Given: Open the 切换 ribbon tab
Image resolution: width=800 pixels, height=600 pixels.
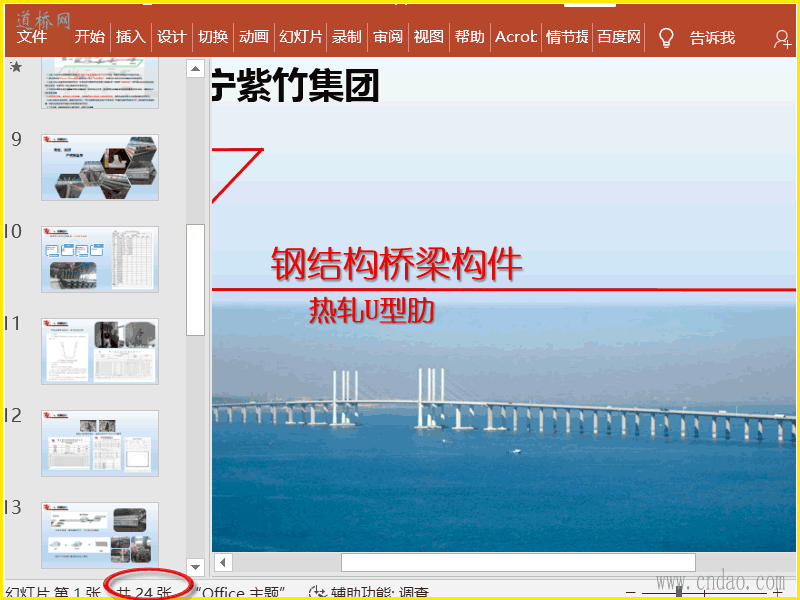Looking at the screenshot, I should (x=213, y=37).
